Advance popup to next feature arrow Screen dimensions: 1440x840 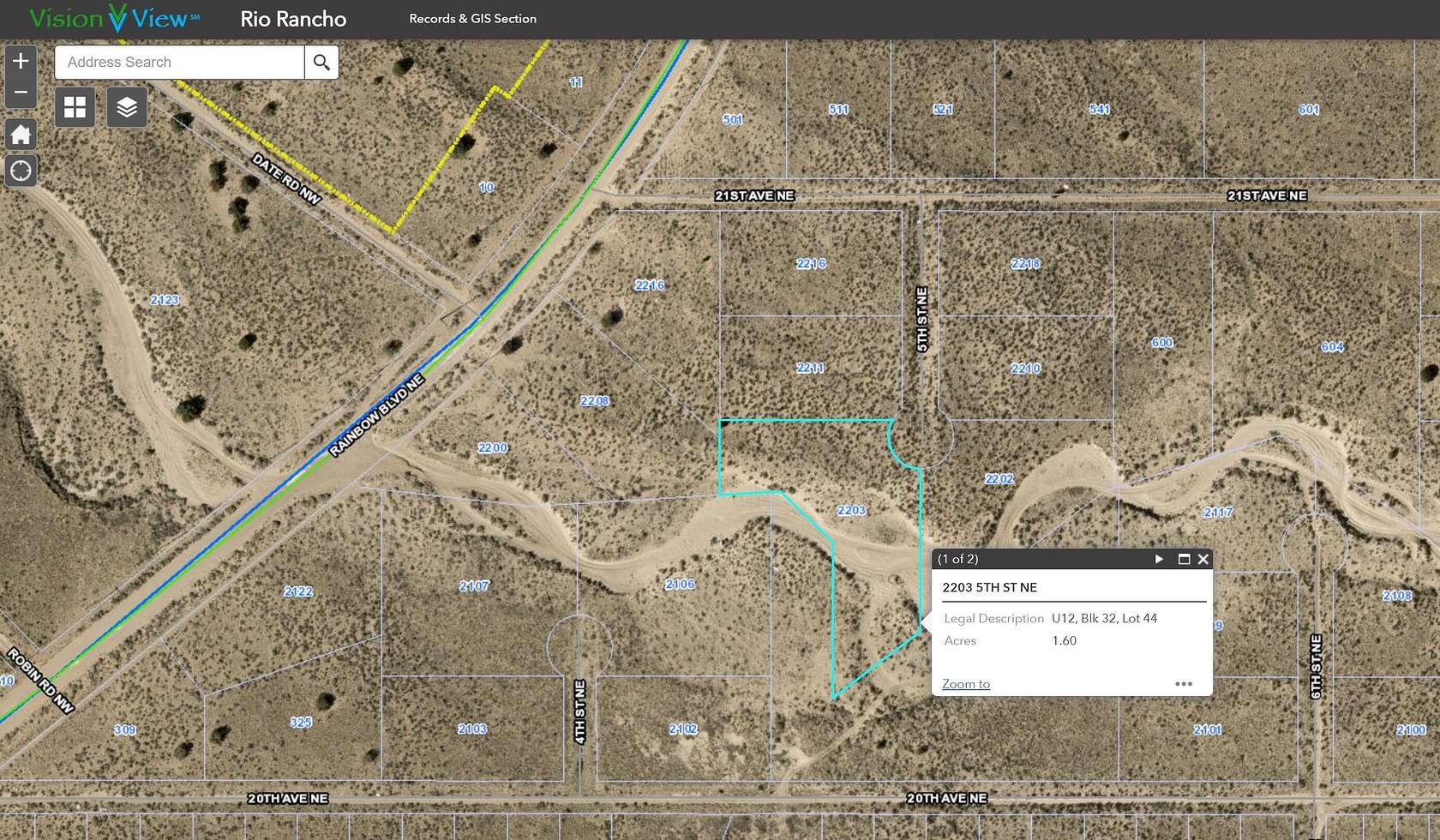point(1159,558)
